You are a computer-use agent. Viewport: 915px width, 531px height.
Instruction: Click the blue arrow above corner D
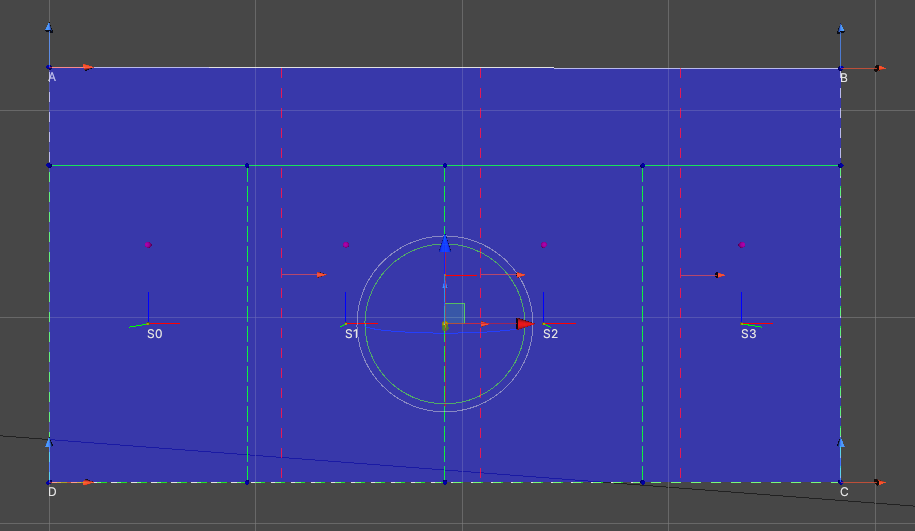tap(49, 441)
